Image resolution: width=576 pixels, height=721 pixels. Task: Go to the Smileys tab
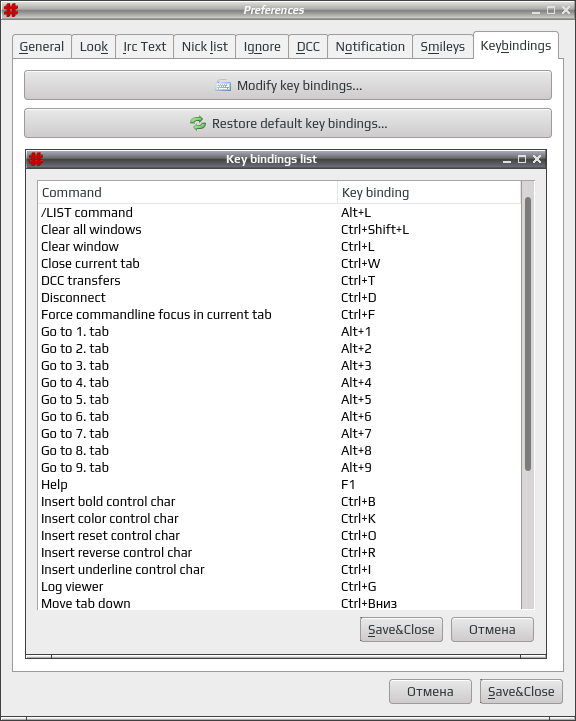(443, 46)
